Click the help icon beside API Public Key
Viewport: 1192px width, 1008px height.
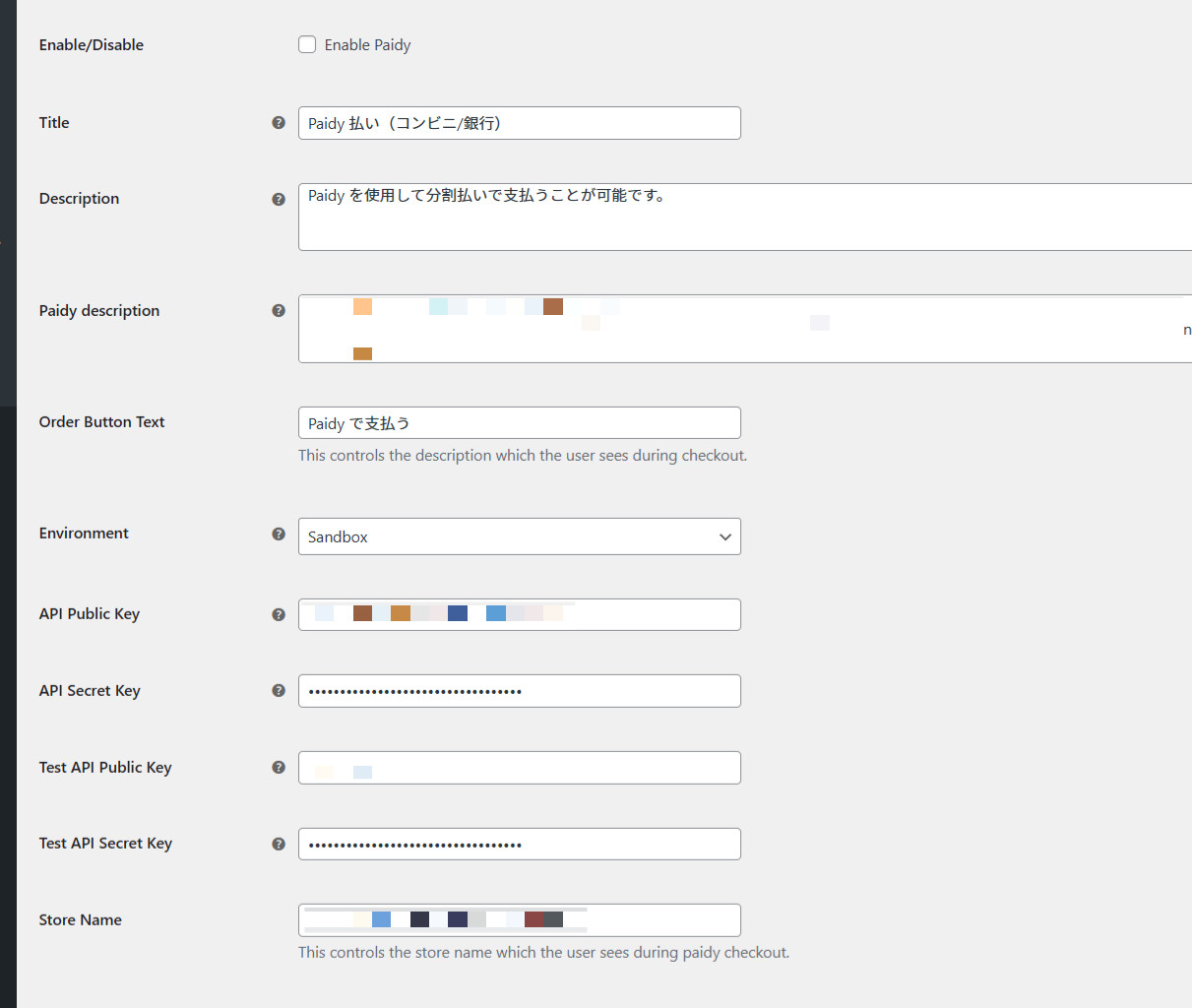tap(279, 614)
